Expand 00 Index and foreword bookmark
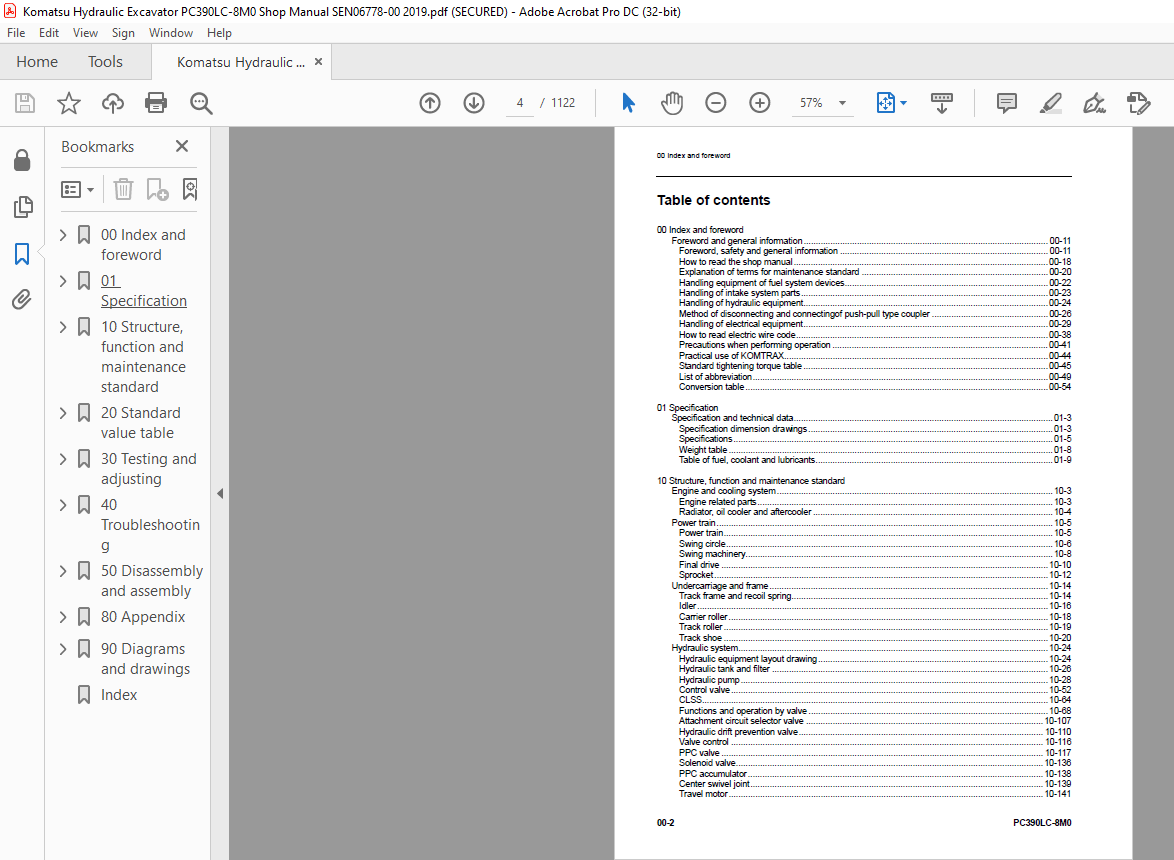The image size is (1174, 860). 64,235
